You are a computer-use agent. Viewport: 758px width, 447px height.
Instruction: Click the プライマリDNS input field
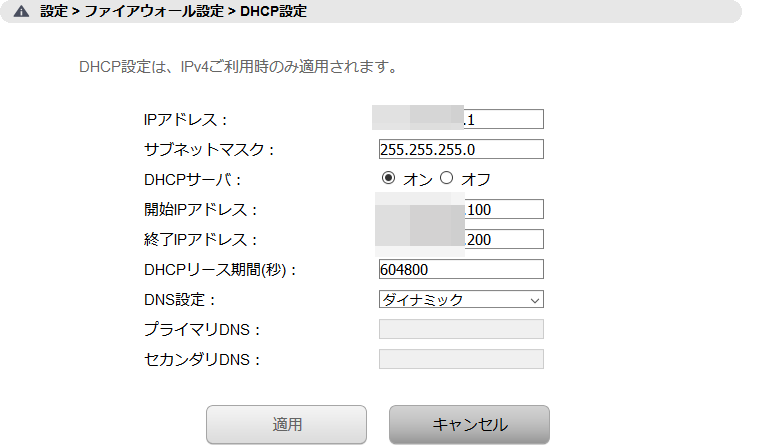tap(461, 329)
